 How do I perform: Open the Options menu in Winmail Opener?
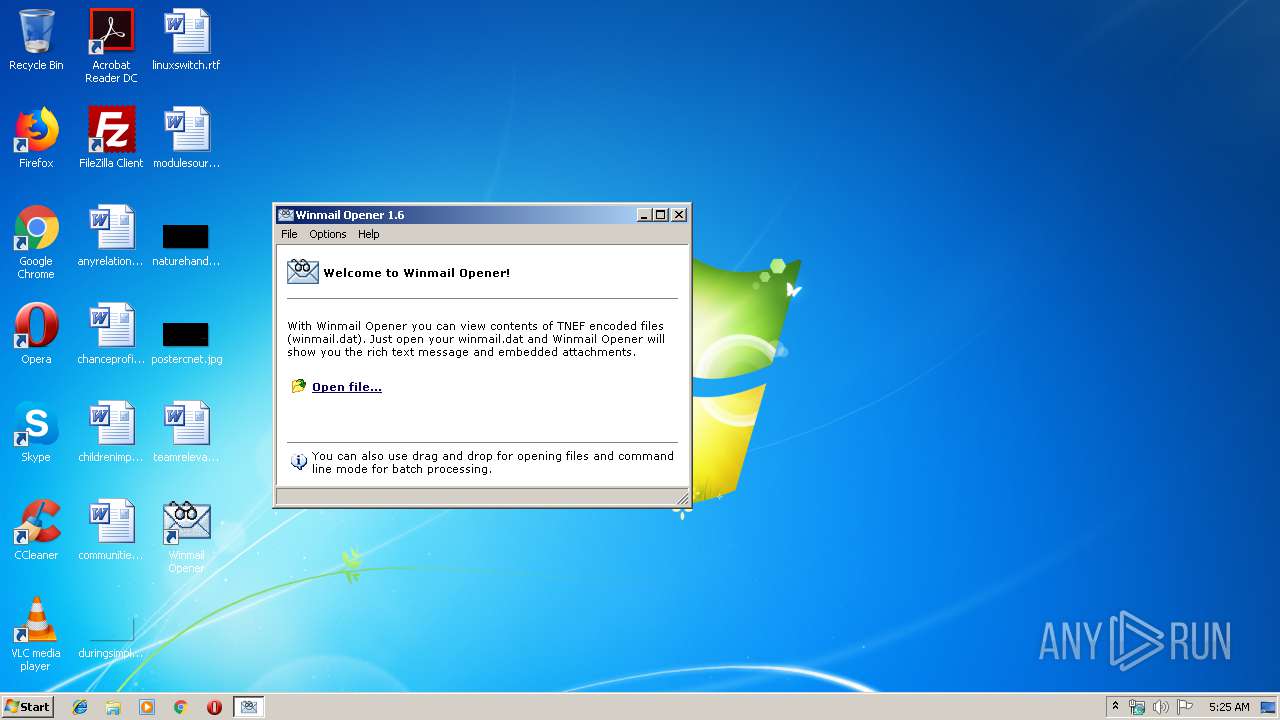[x=327, y=234]
